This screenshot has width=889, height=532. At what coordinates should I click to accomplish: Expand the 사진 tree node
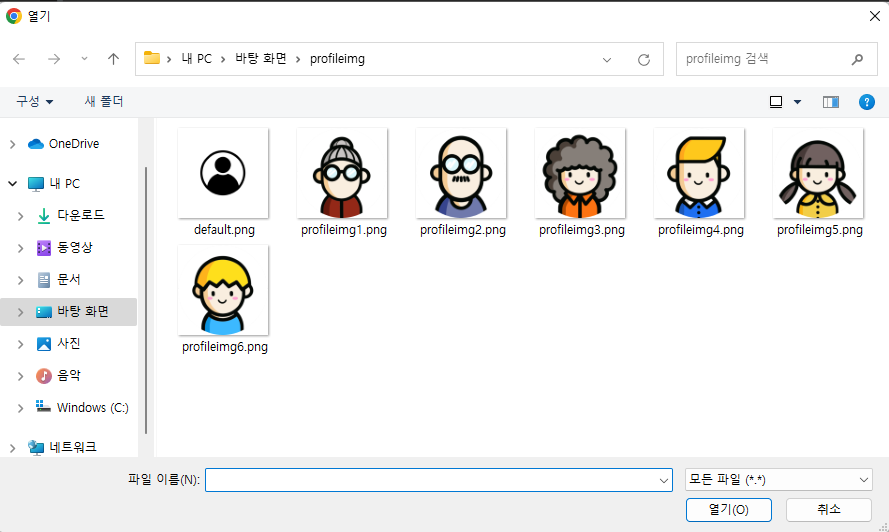(20, 344)
